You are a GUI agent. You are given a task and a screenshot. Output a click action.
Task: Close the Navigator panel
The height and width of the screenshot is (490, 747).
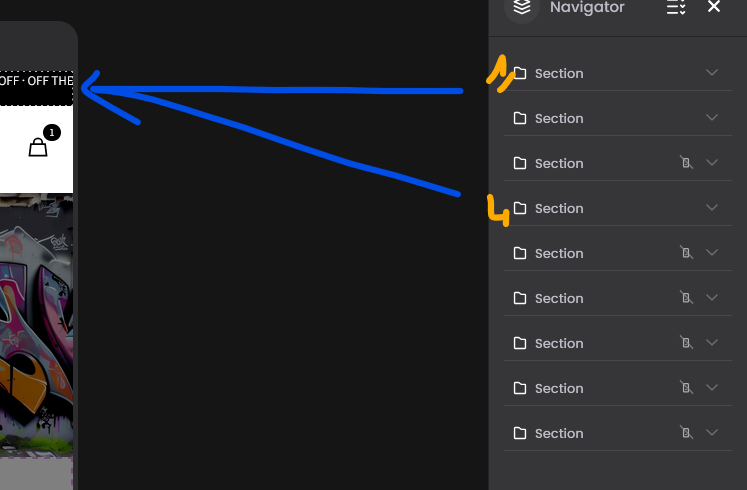(714, 7)
